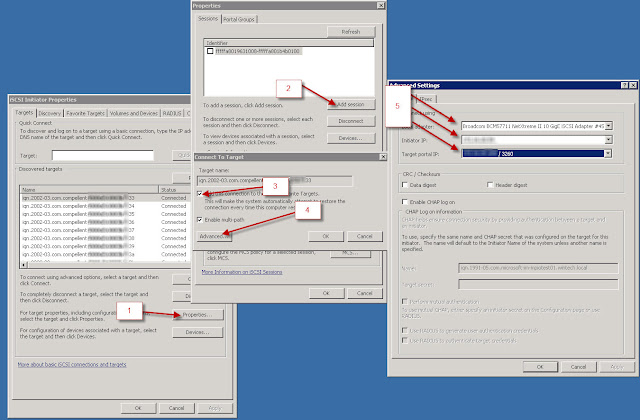The image size is (640, 420).
Task: Close the Advanced Settings dialog
Action: [633, 85]
